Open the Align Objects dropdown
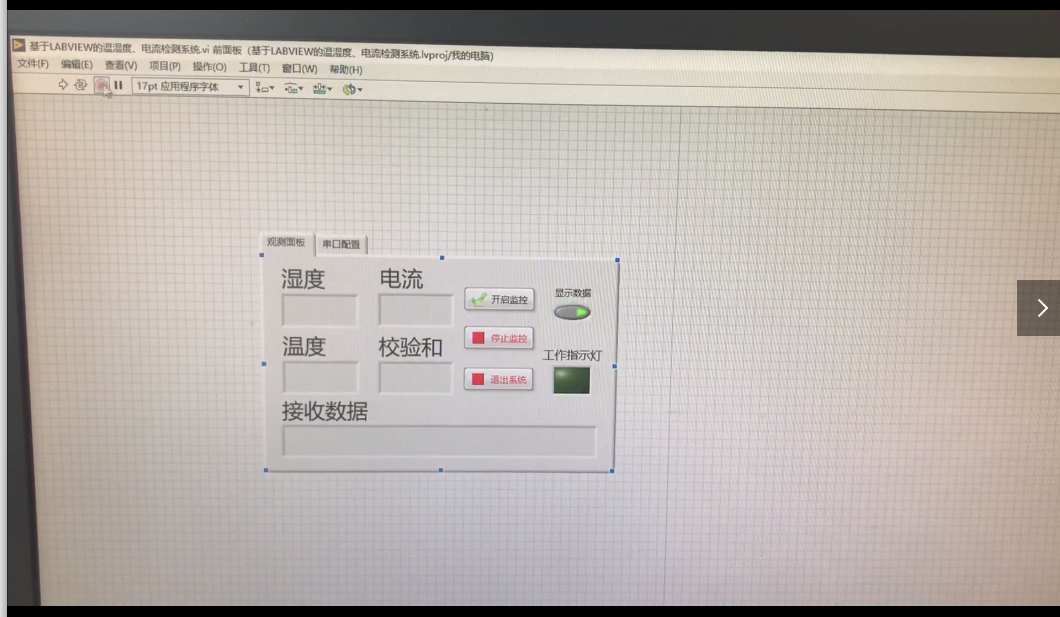This screenshot has width=1060, height=617. pyautogui.click(x=264, y=88)
